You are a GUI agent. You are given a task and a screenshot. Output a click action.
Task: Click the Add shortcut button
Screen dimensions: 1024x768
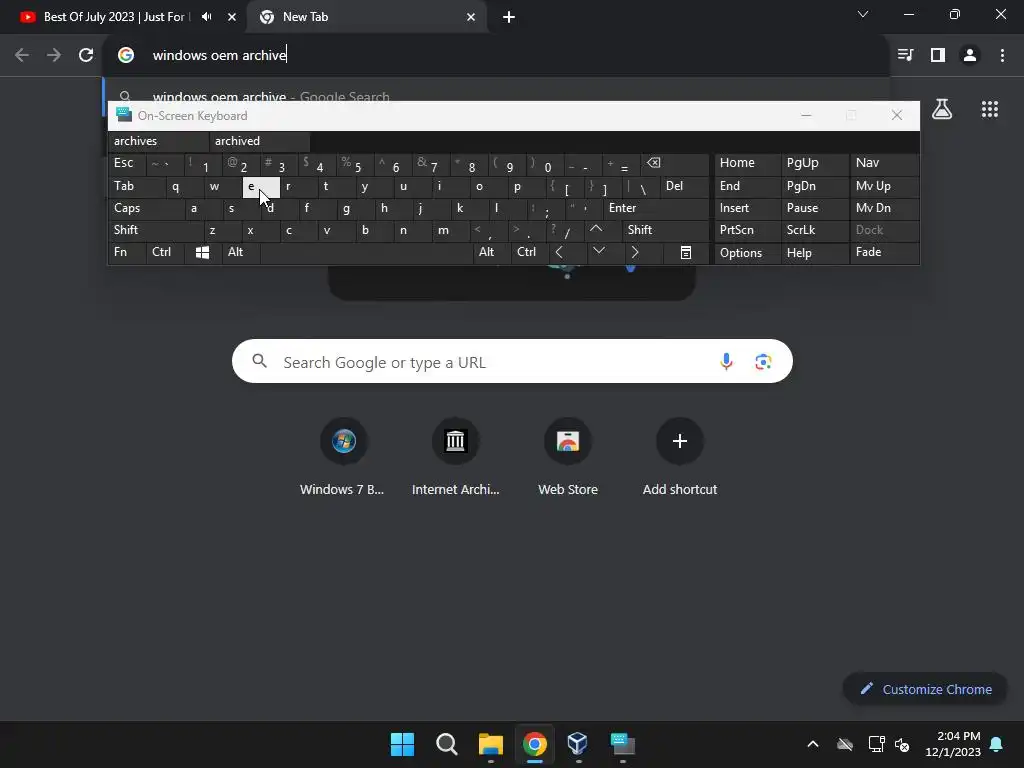680,457
